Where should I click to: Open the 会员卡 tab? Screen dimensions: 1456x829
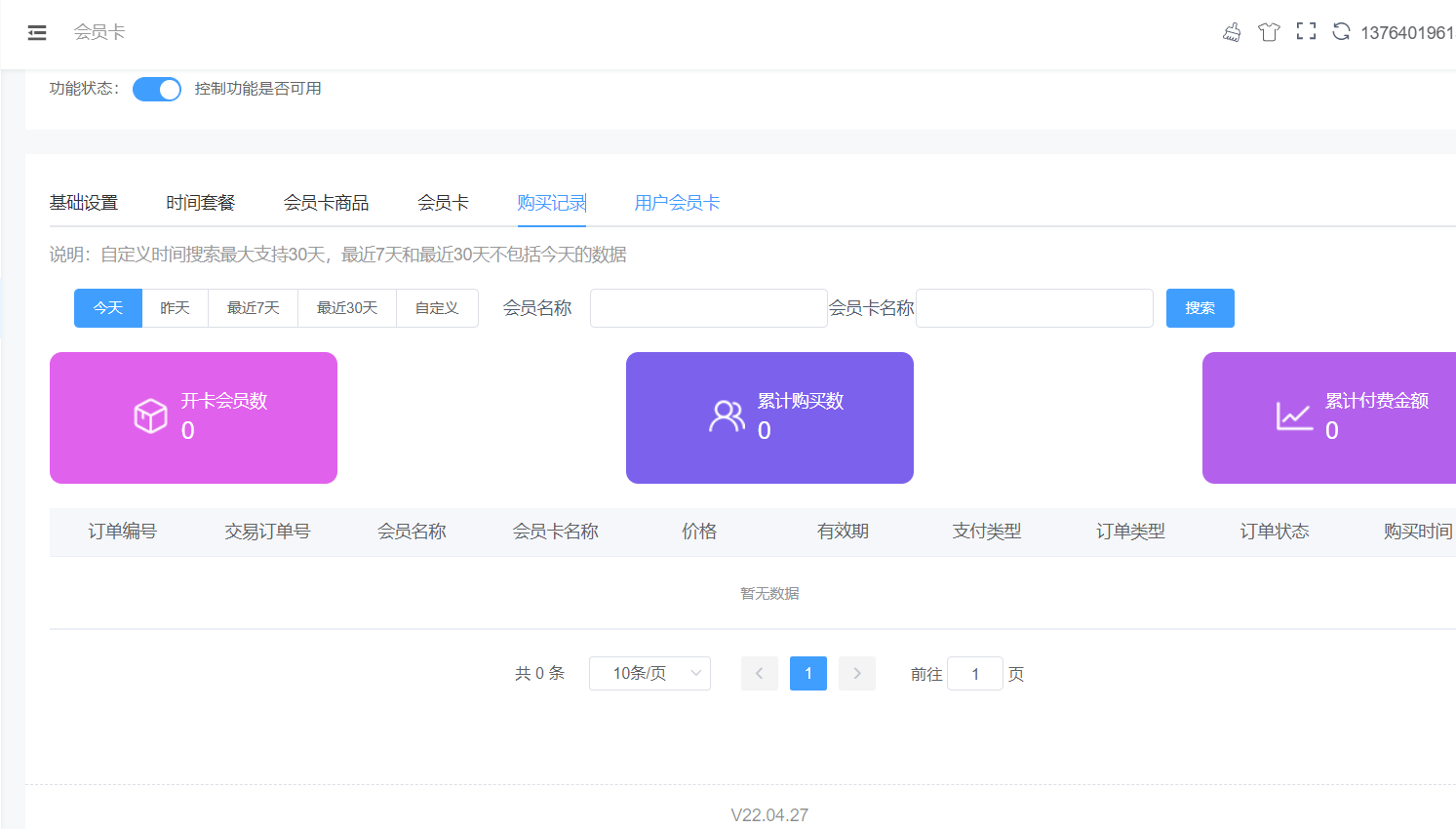[x=444, y=203]
